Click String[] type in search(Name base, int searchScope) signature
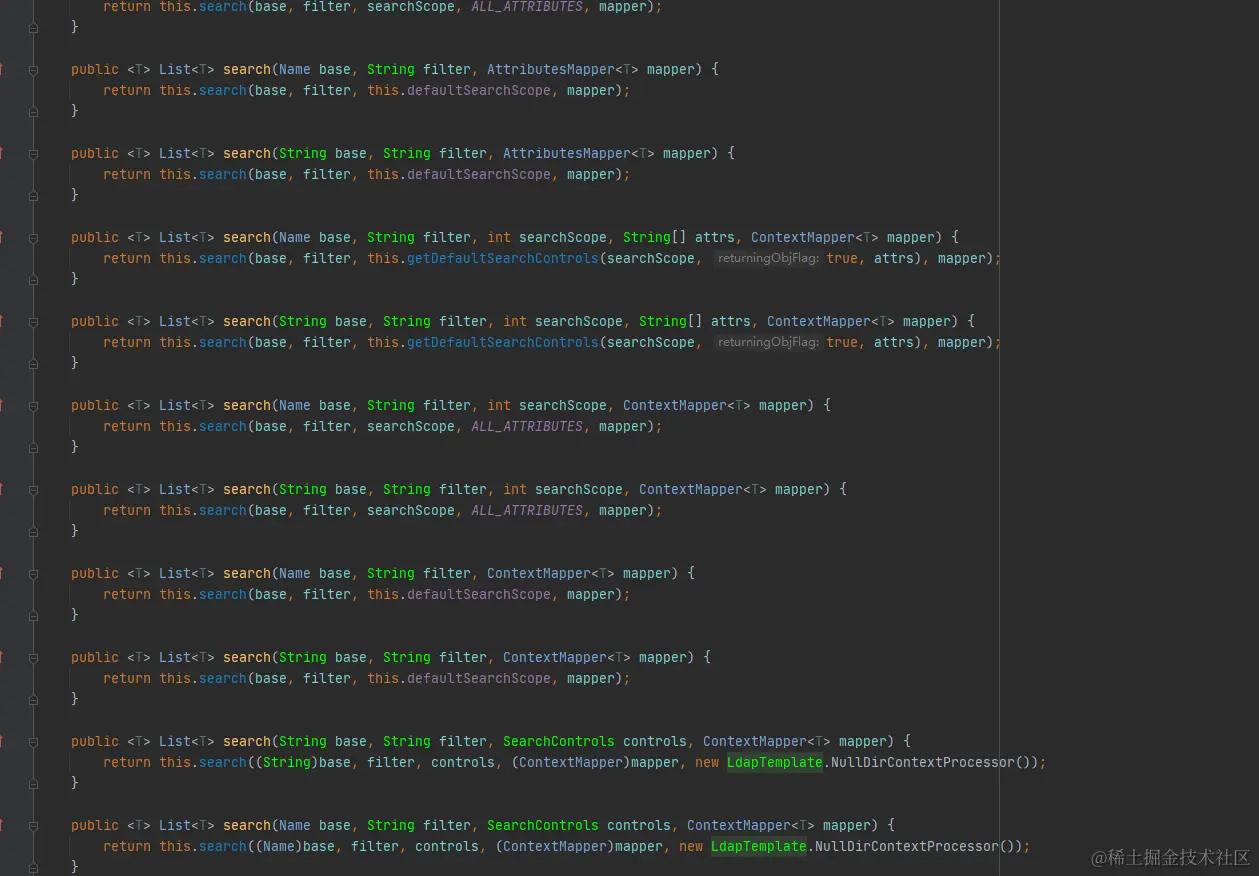This screenshot has width=1259, height=876. (x=655, y=238)
